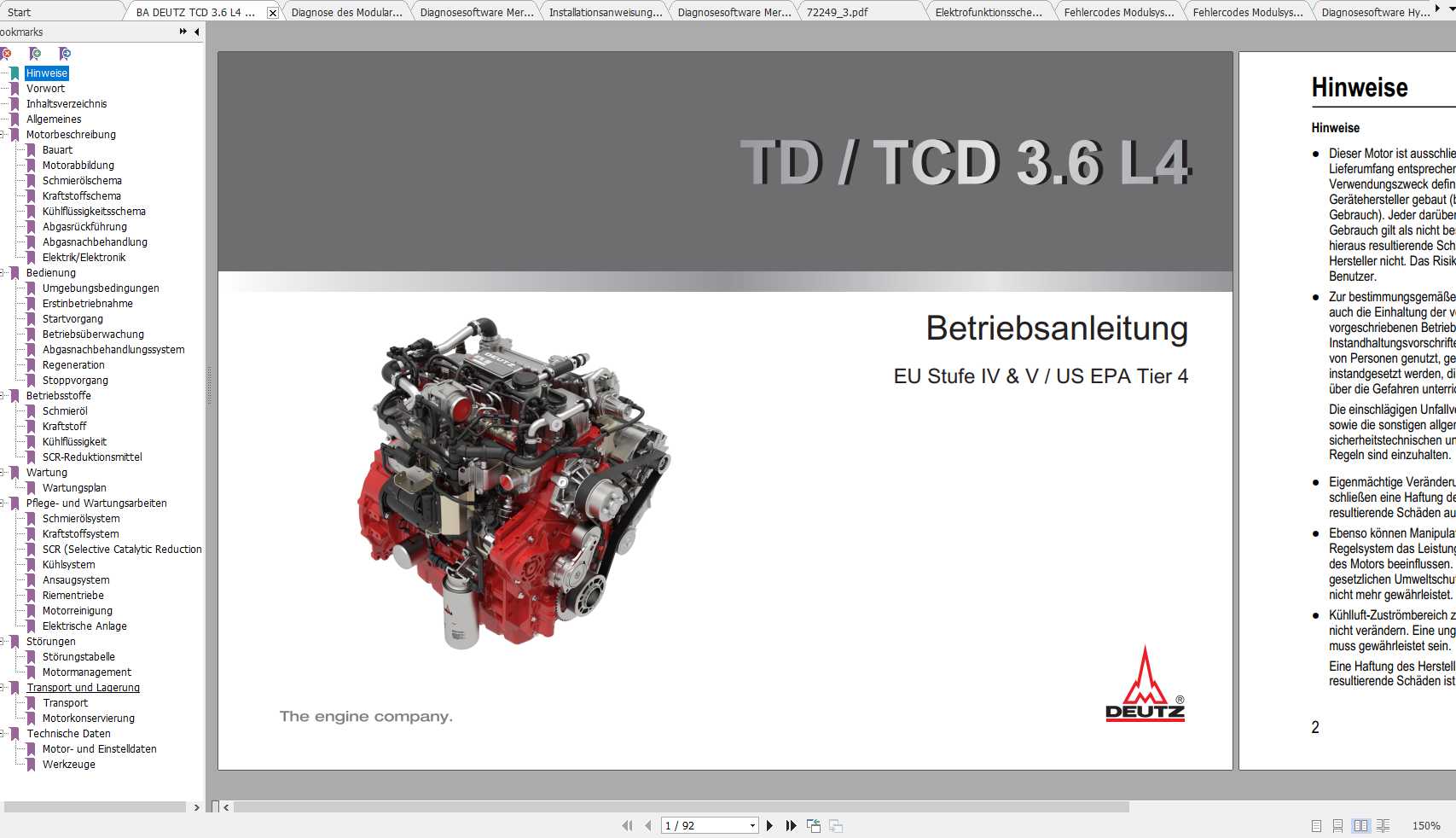Collapse the Motorbeschreibung bookmark node
Image resolution: width=1456 pixels, height=838 pixels.
3,135
